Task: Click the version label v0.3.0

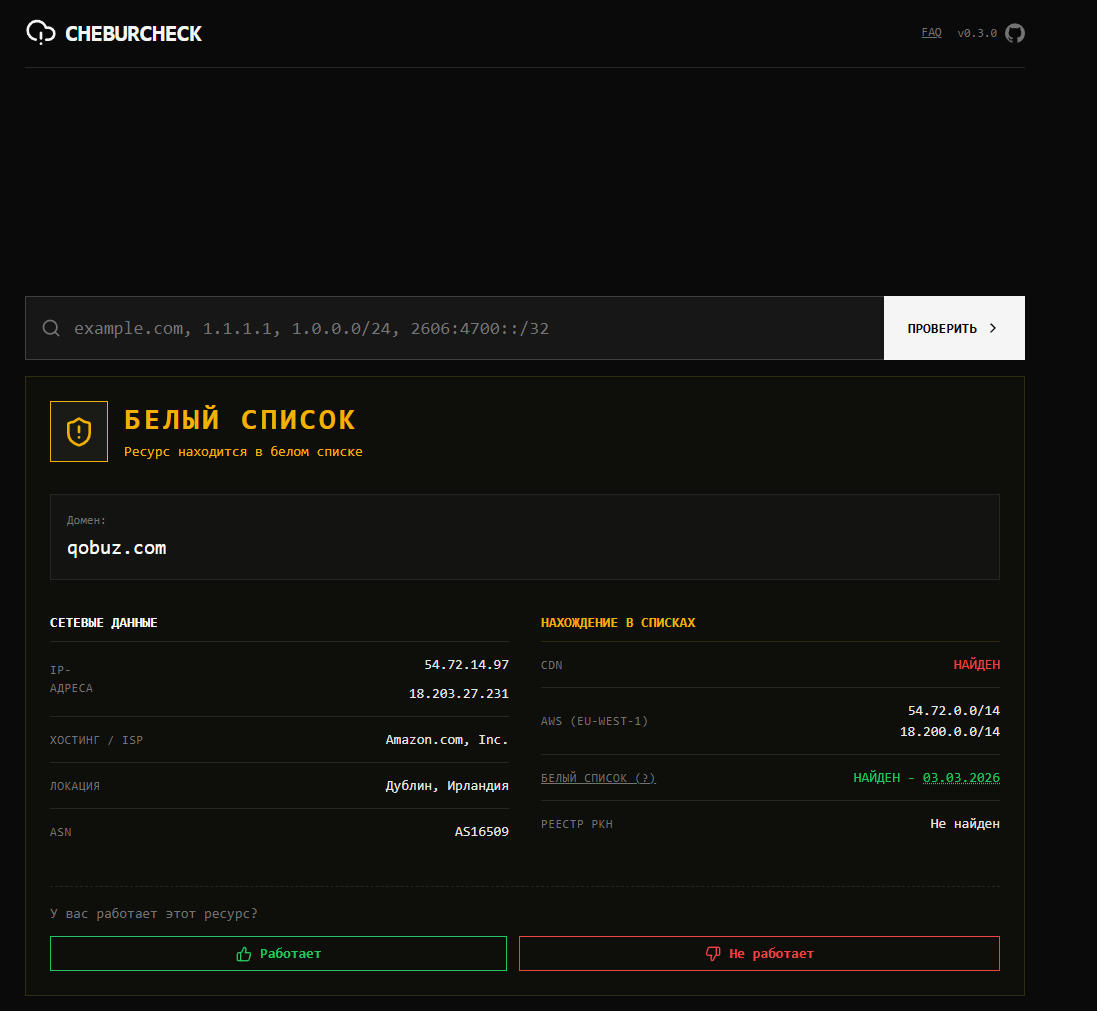Action: (x=977, y=33)
